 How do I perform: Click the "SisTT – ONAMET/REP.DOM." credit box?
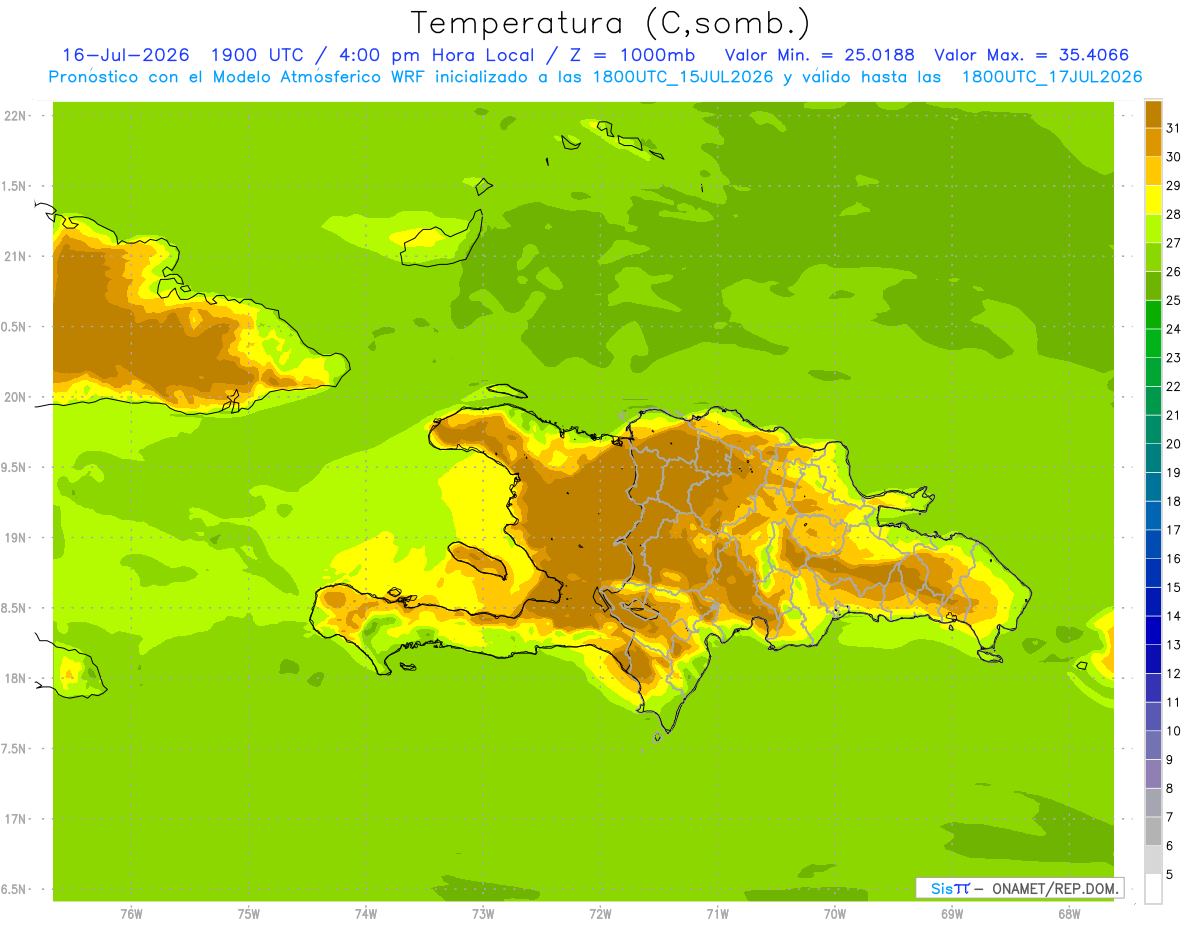[1020, 888]
